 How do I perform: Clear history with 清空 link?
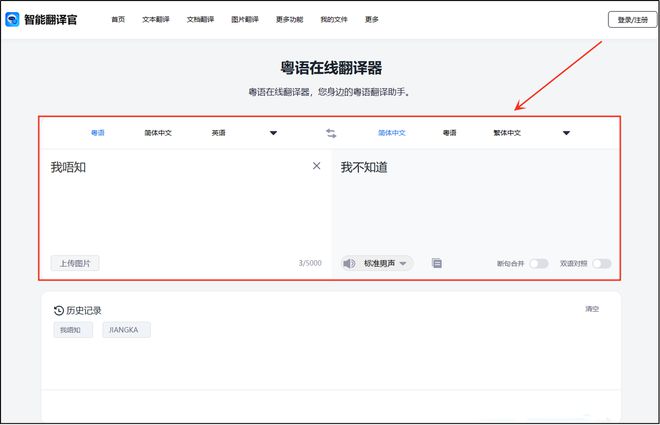[x=592, y=309]
